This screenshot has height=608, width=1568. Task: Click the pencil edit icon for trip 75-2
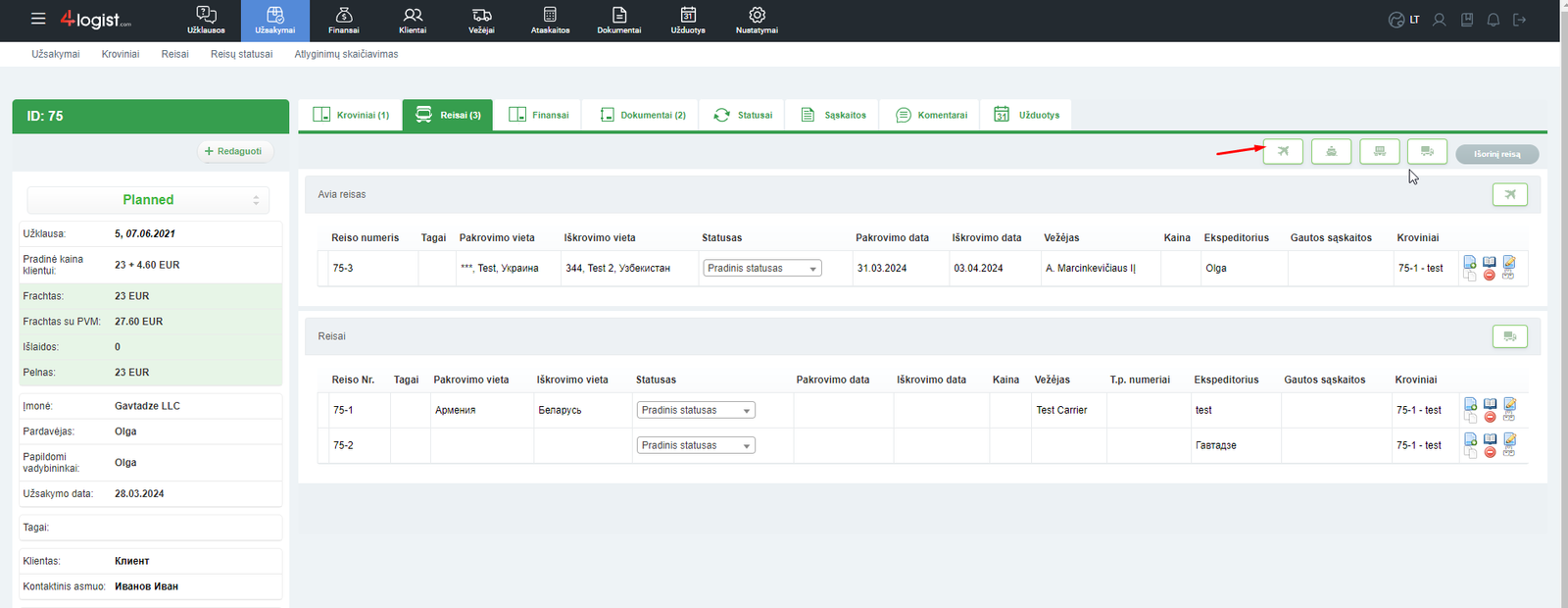point(1509,439)
